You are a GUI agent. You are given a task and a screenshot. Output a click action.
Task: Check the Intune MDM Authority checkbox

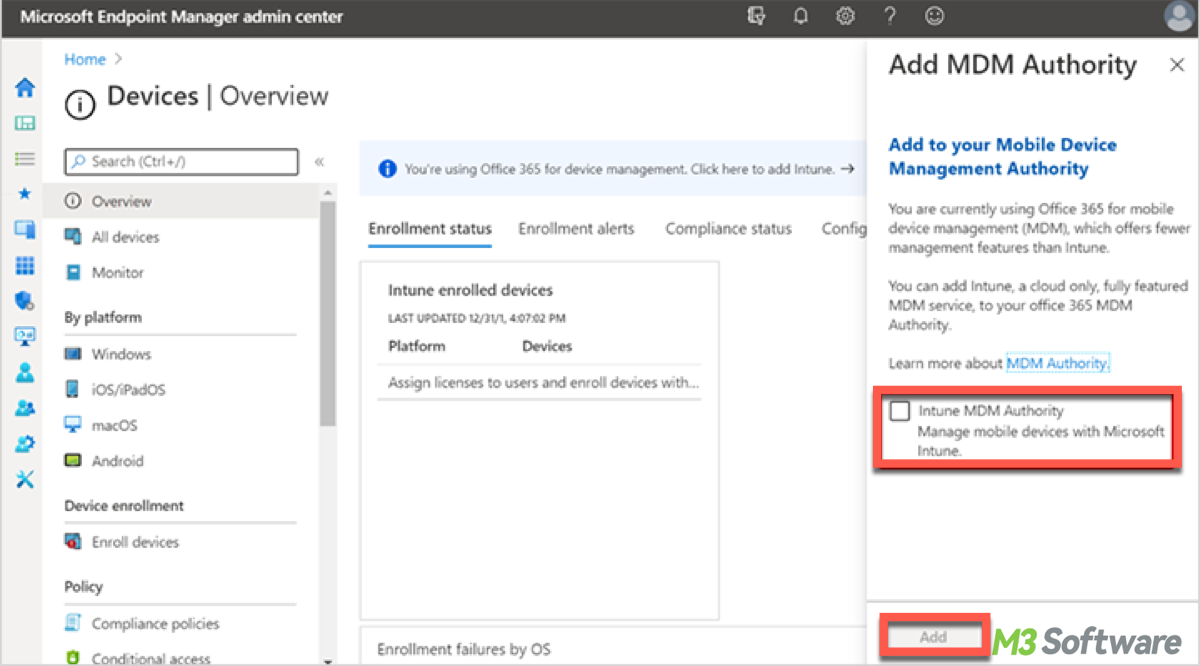click(x=900, y=411)
